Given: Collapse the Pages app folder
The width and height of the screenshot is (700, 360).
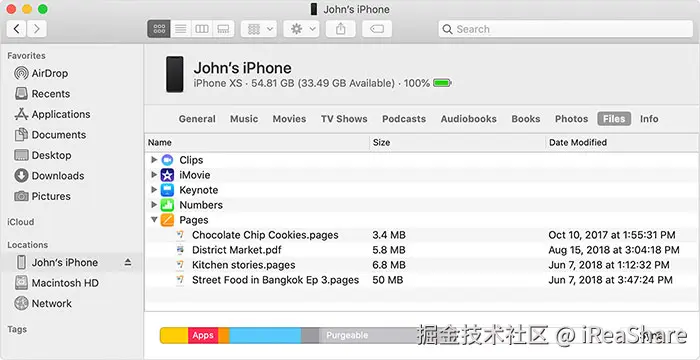Looking at the screenshot, I should point(154,220).
